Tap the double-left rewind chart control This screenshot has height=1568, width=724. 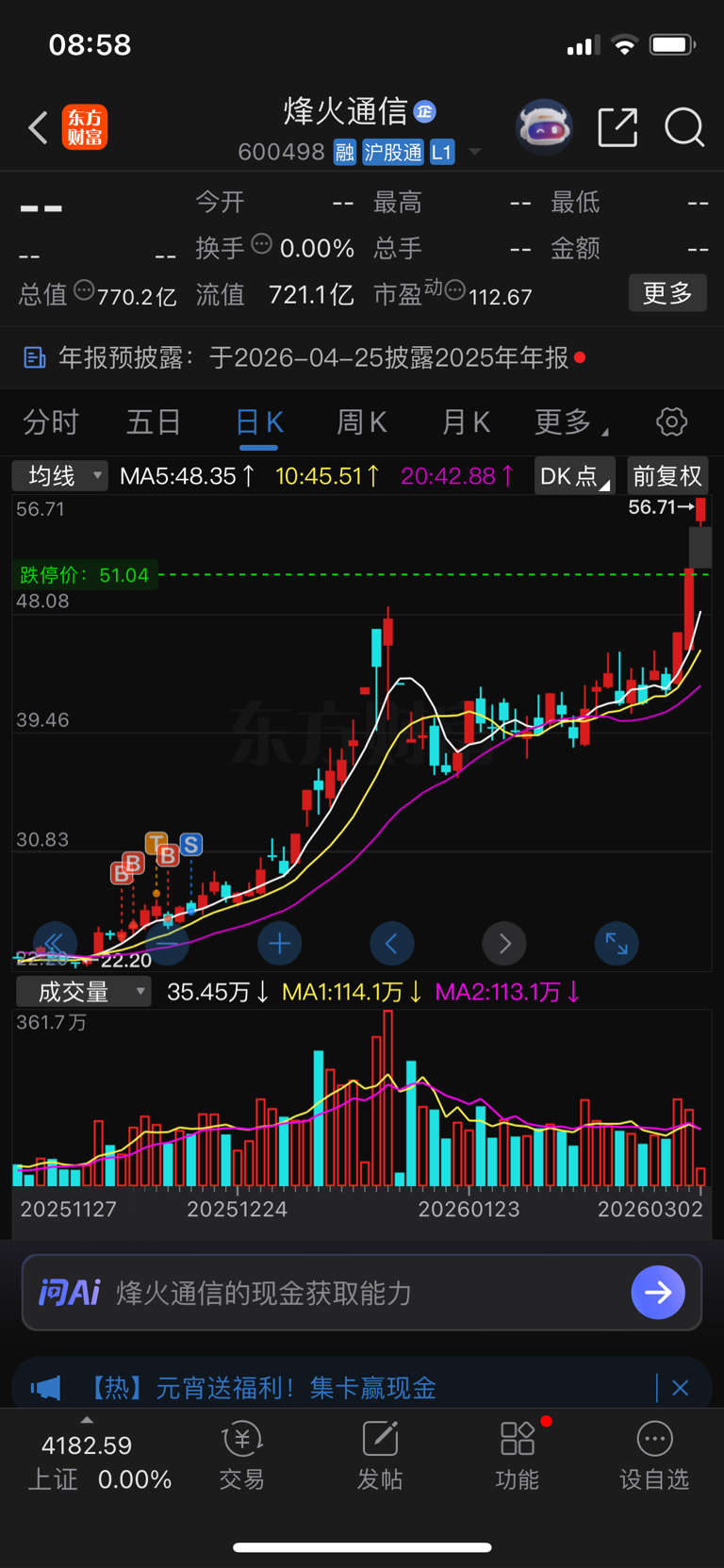[x=55, y=943]
